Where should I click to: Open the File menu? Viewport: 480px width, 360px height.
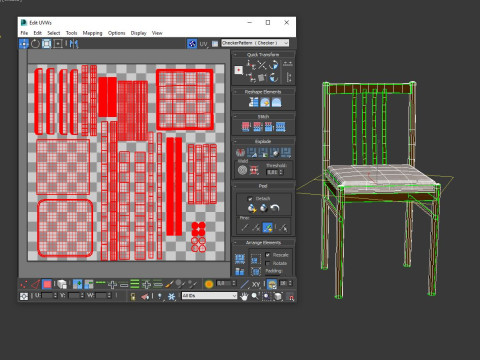click(24, 33)
